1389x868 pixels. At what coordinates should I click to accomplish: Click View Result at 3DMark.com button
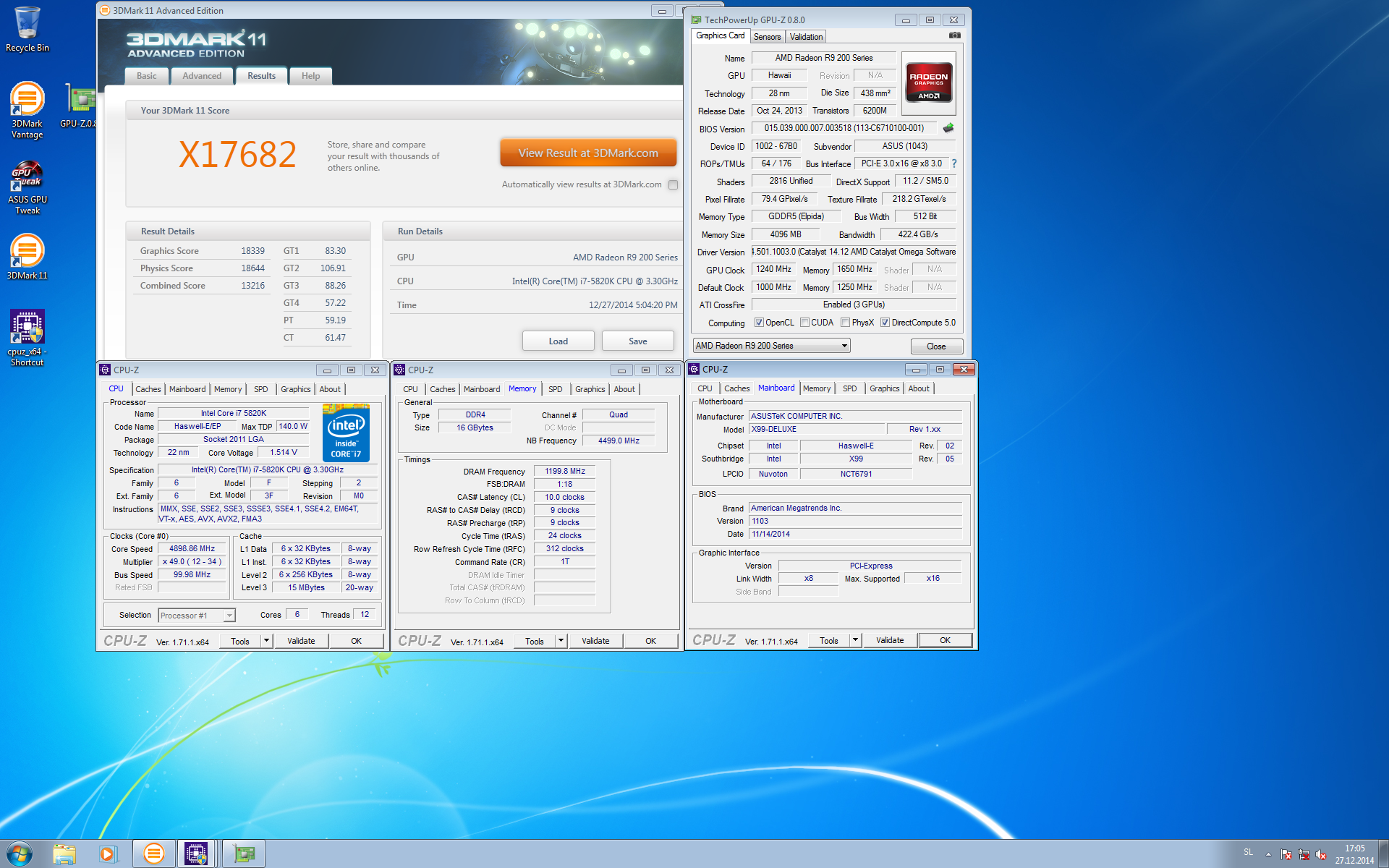click(588, 153)
